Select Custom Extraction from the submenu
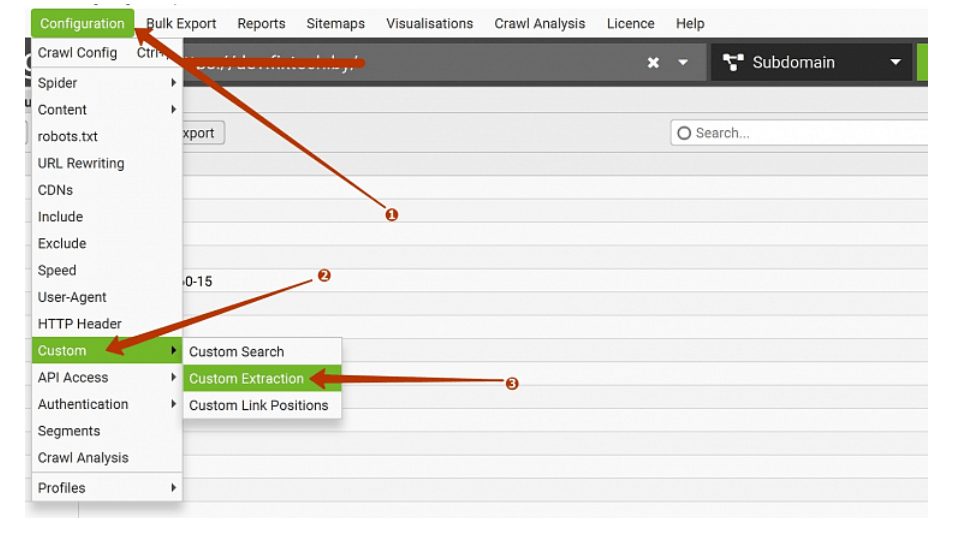Image resolution: width=965 pixels, height=537 pixels. tap(246, 378)
